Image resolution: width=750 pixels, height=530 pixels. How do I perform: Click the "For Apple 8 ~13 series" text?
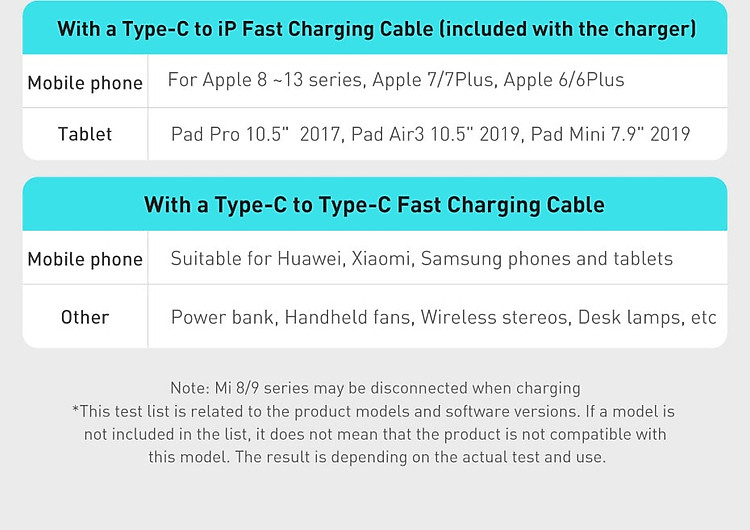pyautogui.click(x=264, y=80)
